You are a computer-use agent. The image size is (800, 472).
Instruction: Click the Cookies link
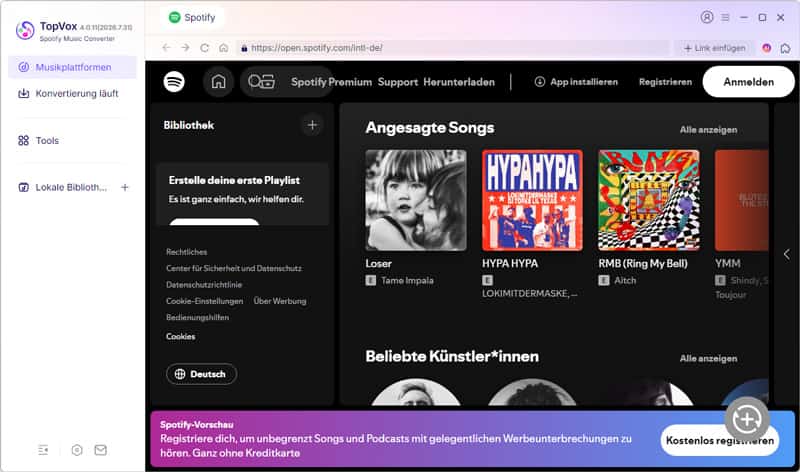tap(181, 336)
